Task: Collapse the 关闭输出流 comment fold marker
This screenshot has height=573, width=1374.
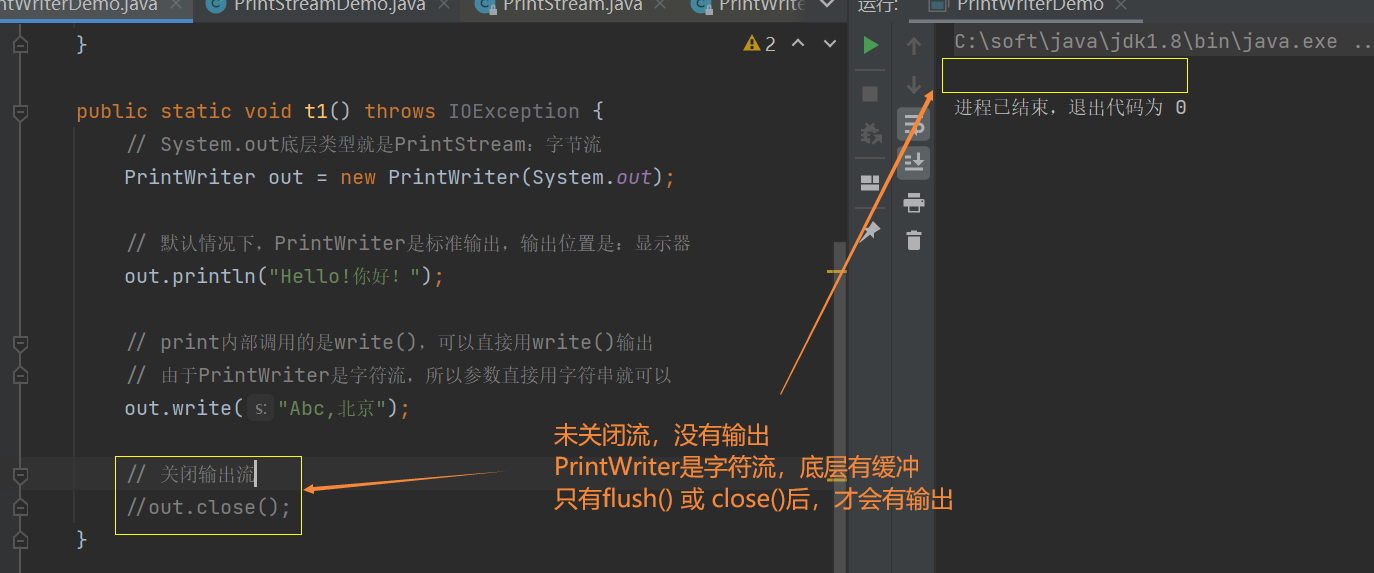Action: [x=19, y=475]
